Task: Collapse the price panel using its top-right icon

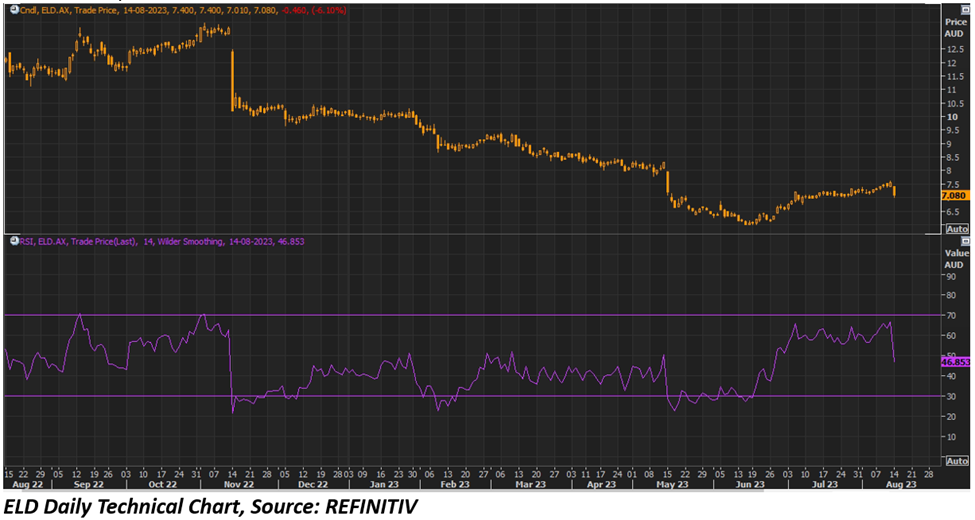Action: [x=964, y=6]
